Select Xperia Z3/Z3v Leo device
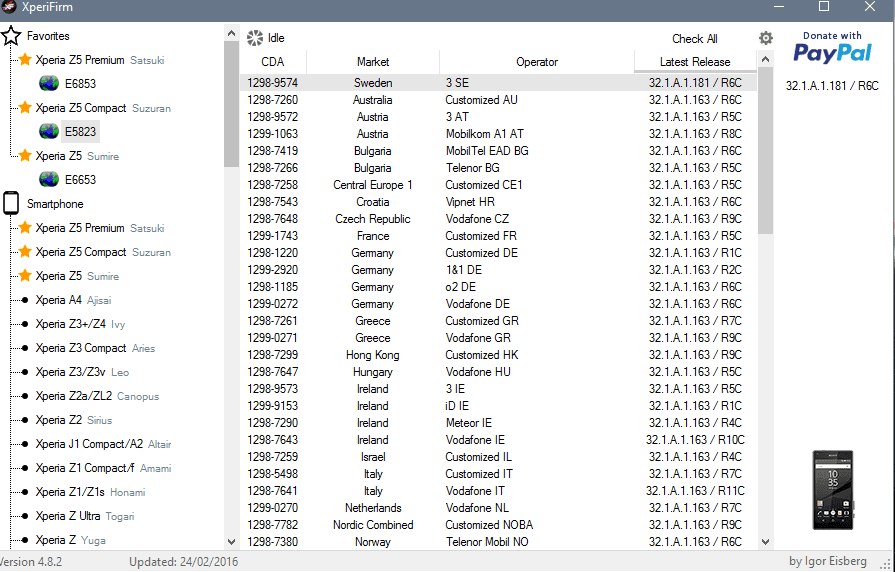895x572 pixels. 82,372
